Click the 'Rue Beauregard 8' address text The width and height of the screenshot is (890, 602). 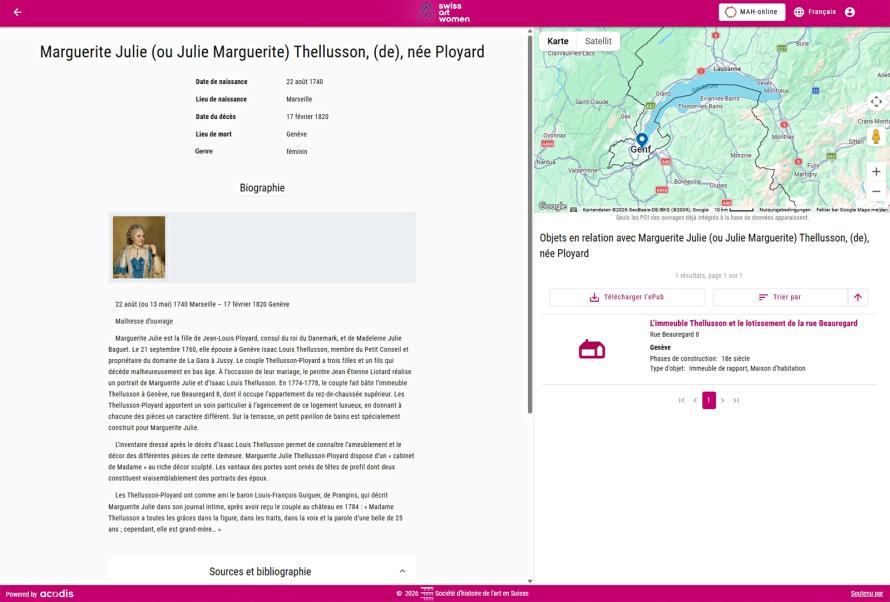pyautogui.click(x=674, y=335)
